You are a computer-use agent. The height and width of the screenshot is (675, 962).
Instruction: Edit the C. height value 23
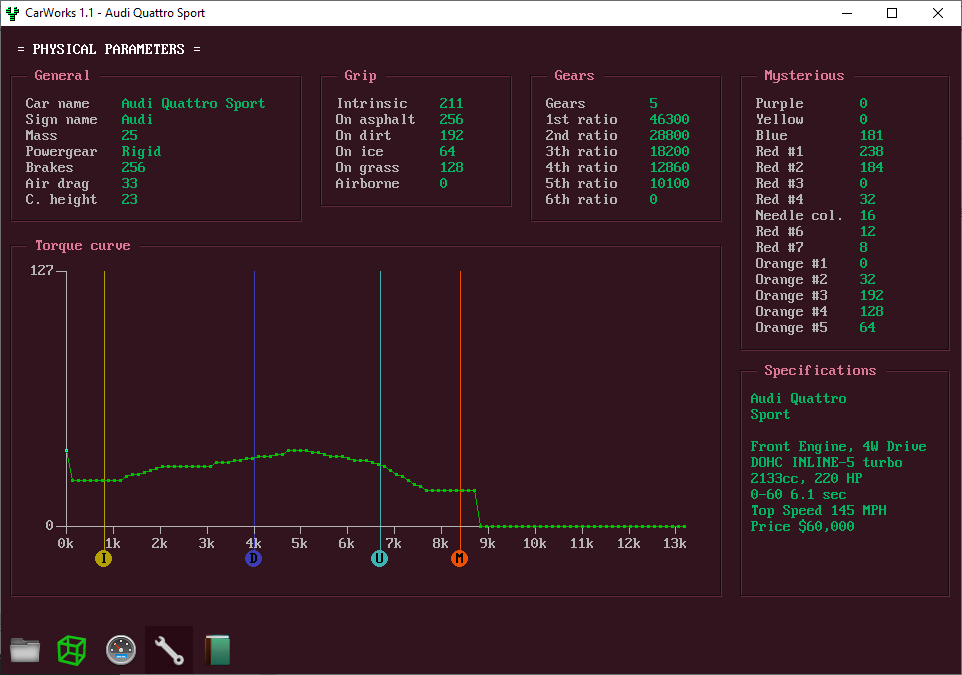pos(129,199)
